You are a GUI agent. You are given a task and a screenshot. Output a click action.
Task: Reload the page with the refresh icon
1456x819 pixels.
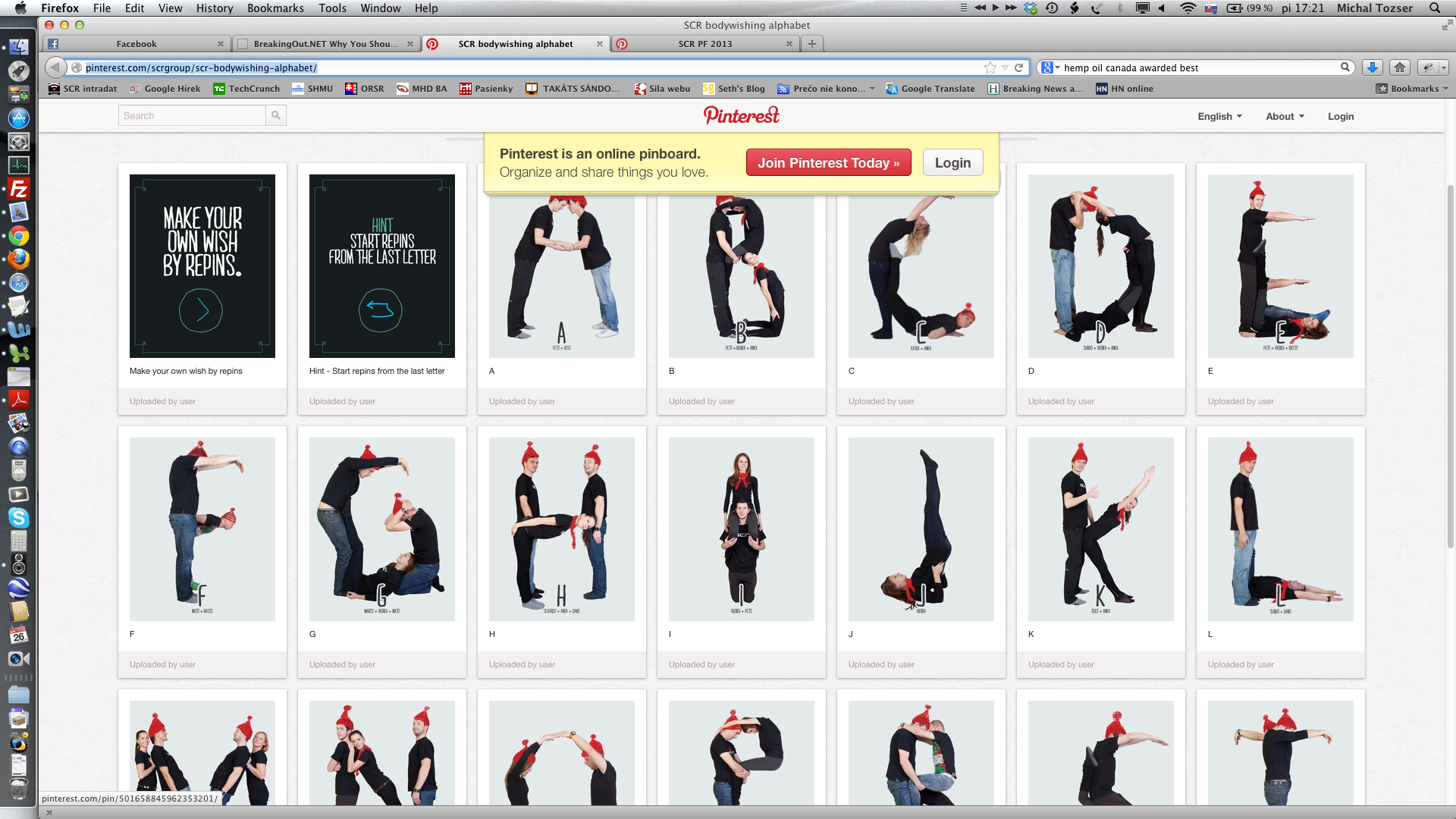1019,67
